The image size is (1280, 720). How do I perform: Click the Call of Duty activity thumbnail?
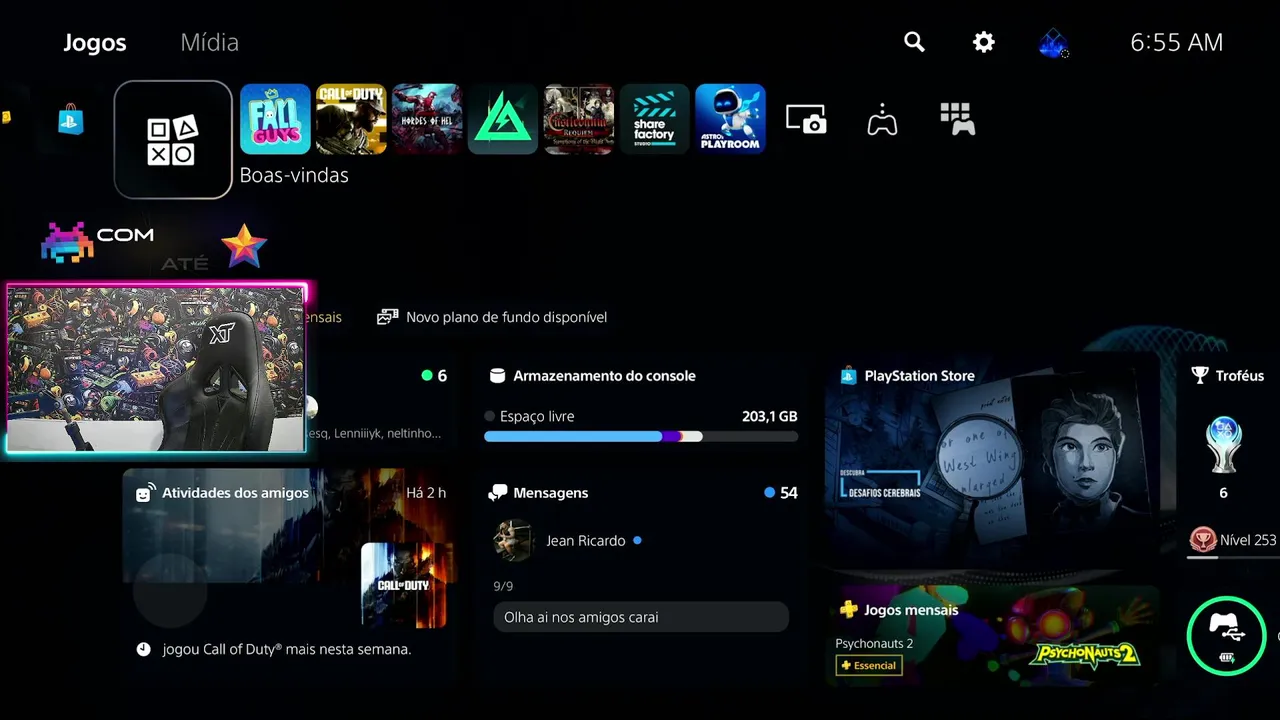(x=404, y=585)
